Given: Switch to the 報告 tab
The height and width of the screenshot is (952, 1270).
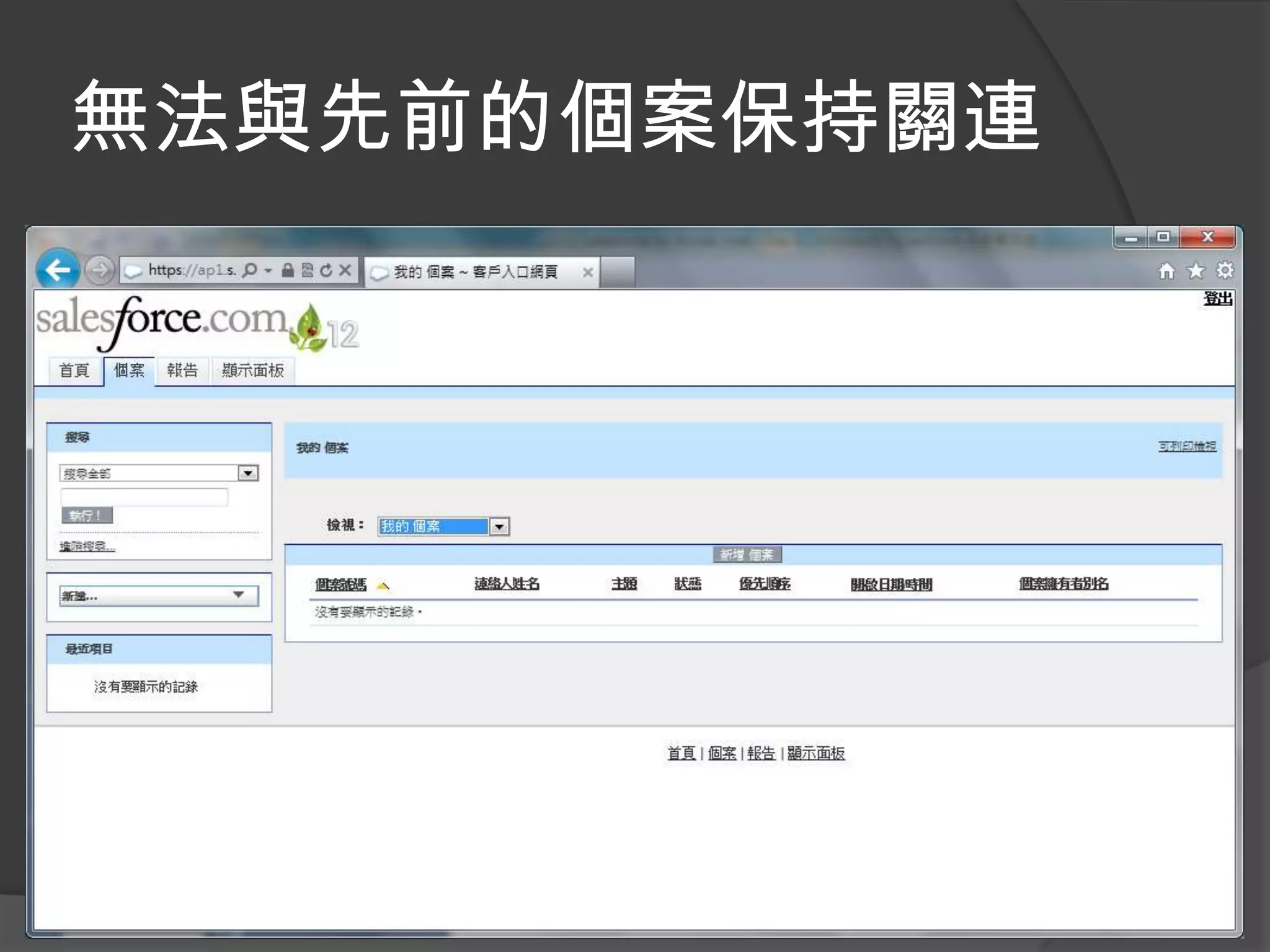Looking at the screenshot, I should click(x=182, y=371).
